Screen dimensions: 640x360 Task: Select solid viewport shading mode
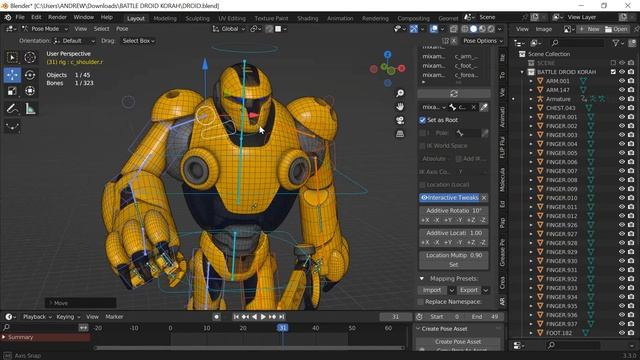[x=473, y=29]
